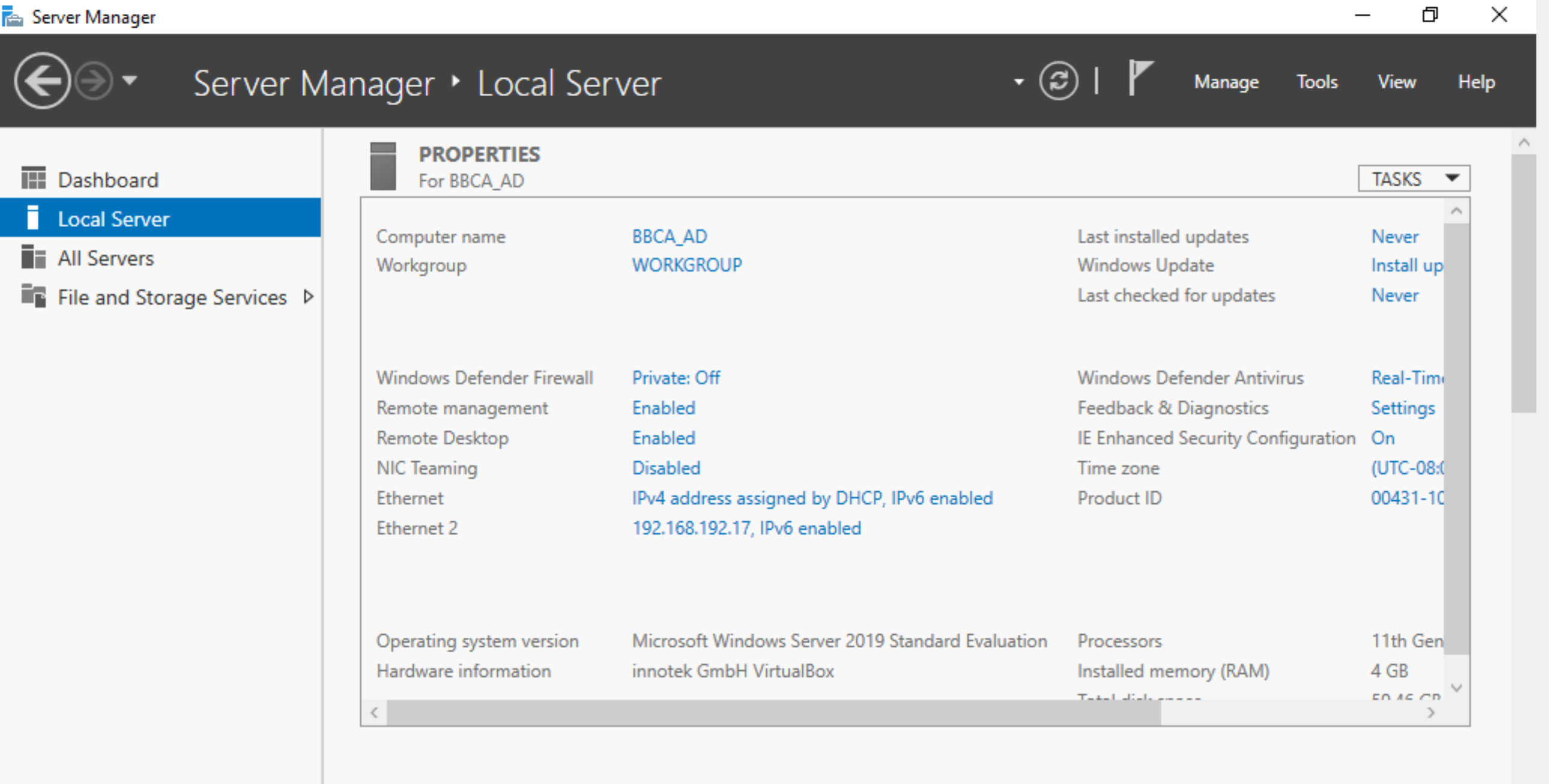Screen dimensions: 1549x784
Task: Close the Server Manager window
Action: pos(1499,16)
